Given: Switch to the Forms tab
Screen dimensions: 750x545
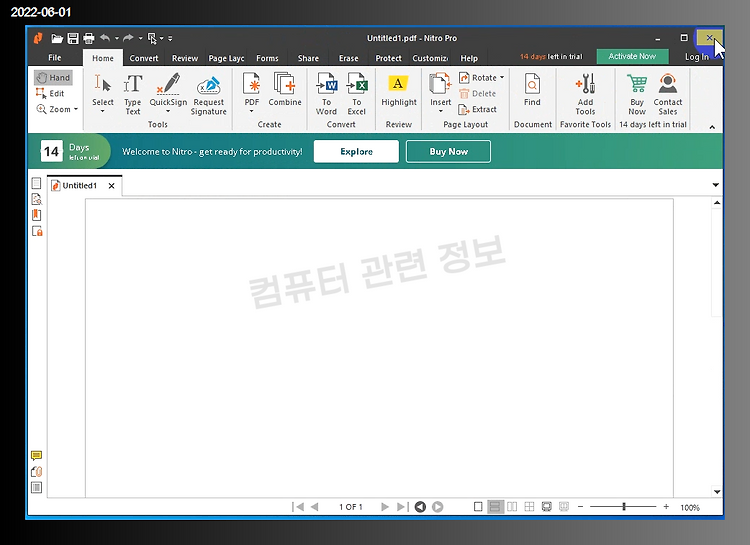Looking at the screenshot, I should [267, 58].
